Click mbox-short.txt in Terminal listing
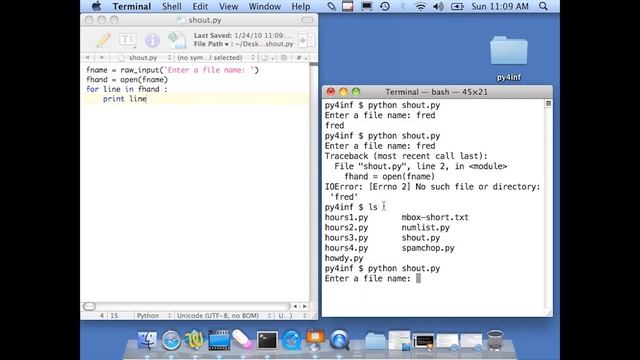640x360 pixels. 435,217
